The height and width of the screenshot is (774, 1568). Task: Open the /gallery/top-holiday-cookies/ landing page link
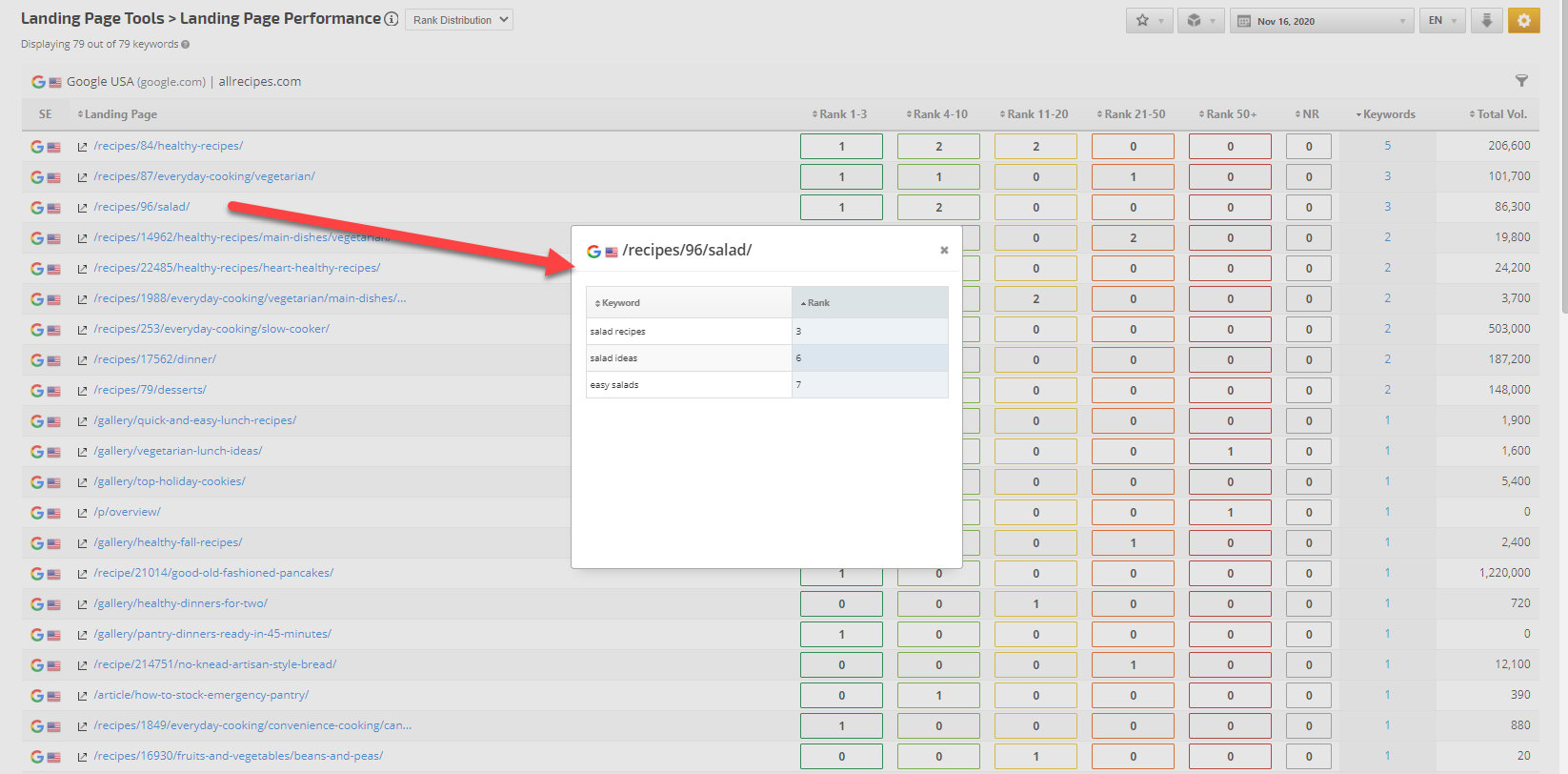click(x=170, y=481)
